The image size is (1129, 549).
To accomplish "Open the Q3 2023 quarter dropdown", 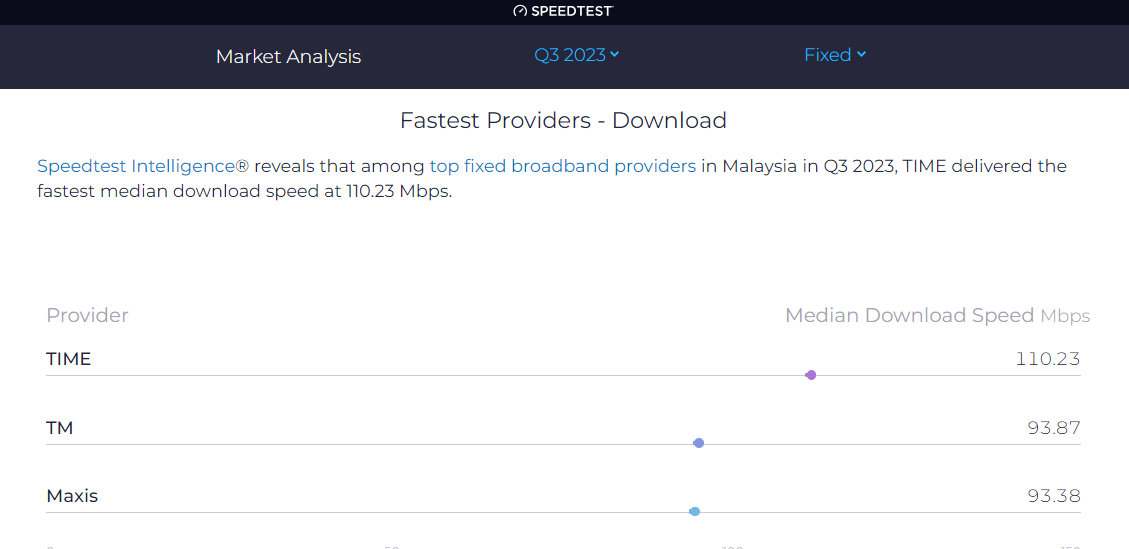I will coord(576,55).
